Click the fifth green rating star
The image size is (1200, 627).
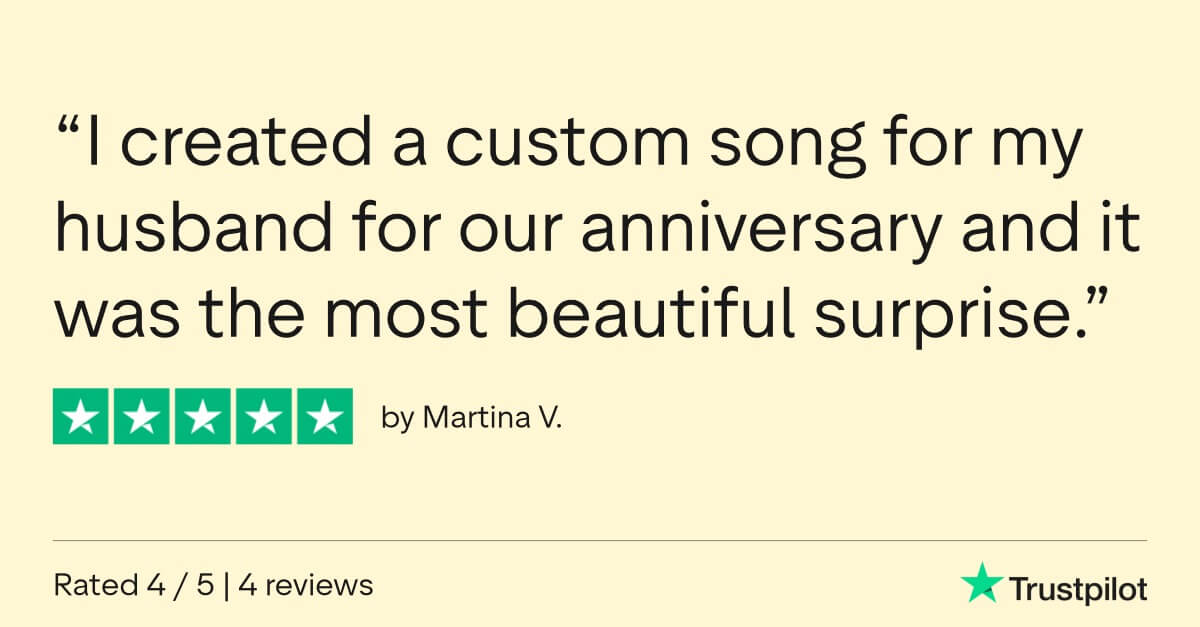click(324, 416)
